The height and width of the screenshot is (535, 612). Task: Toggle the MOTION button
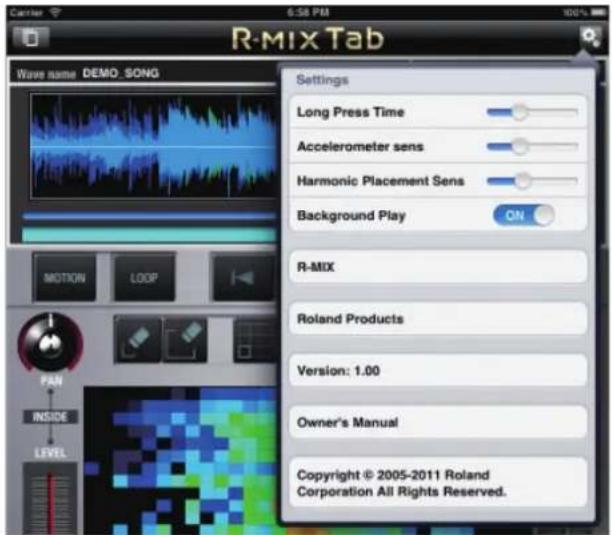click(64, 277)
